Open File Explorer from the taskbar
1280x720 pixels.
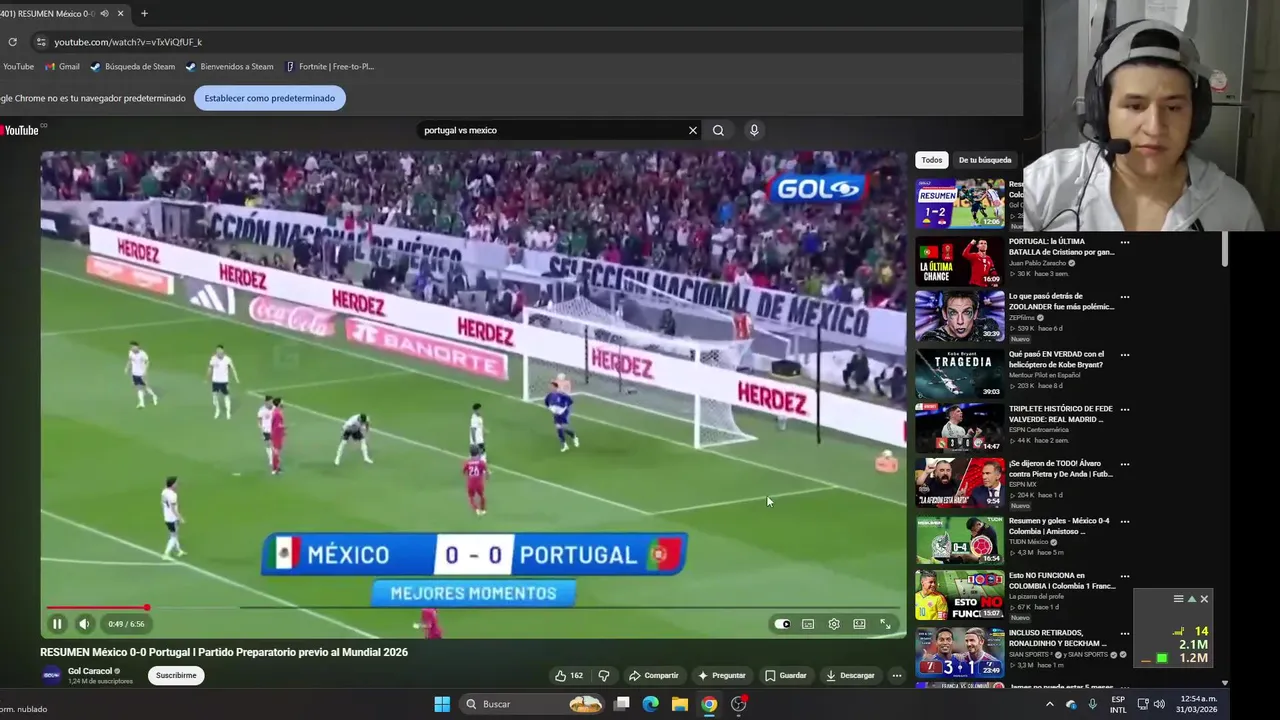[x=679, y=704]
